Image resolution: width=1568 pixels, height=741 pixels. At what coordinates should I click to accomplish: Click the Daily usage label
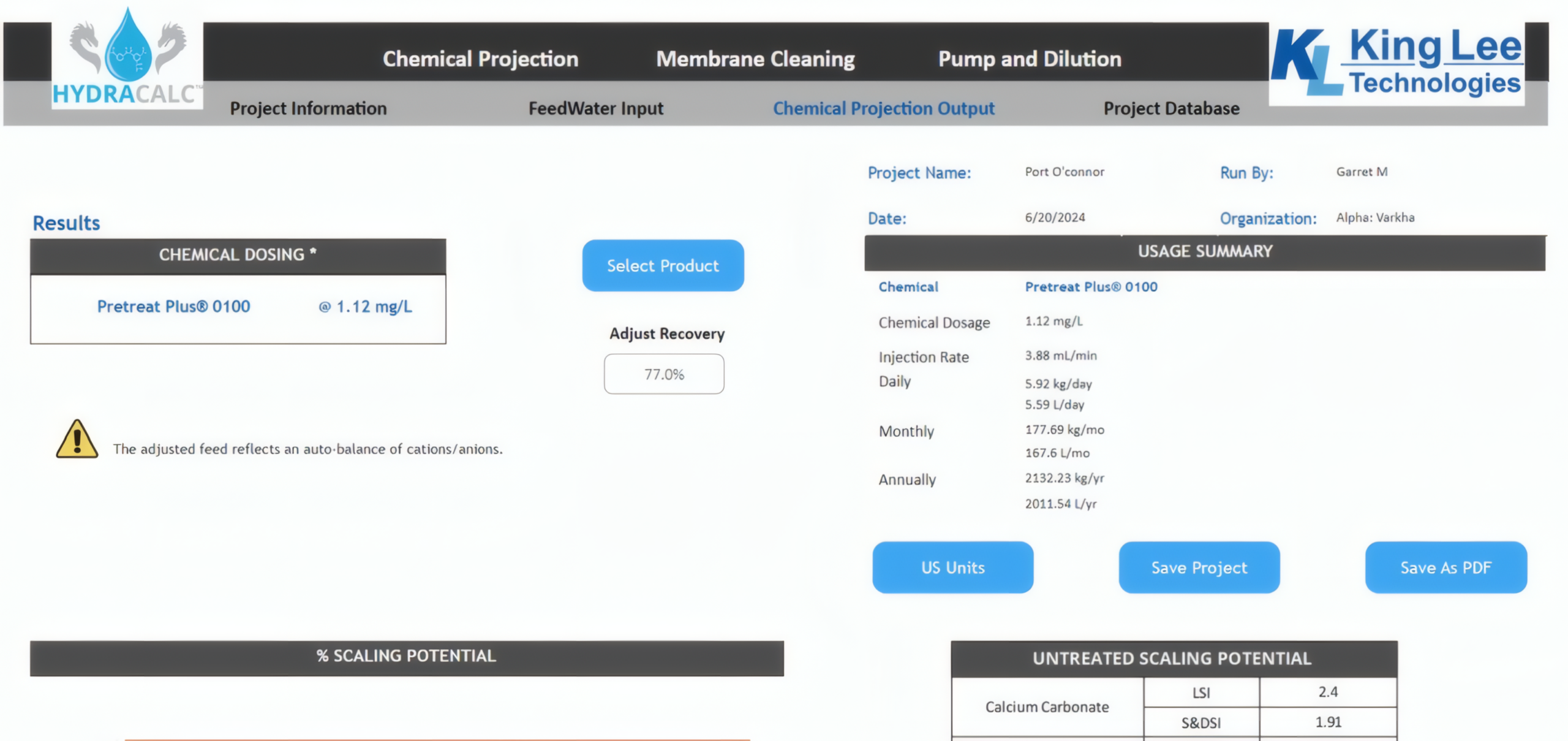point(894,381)
